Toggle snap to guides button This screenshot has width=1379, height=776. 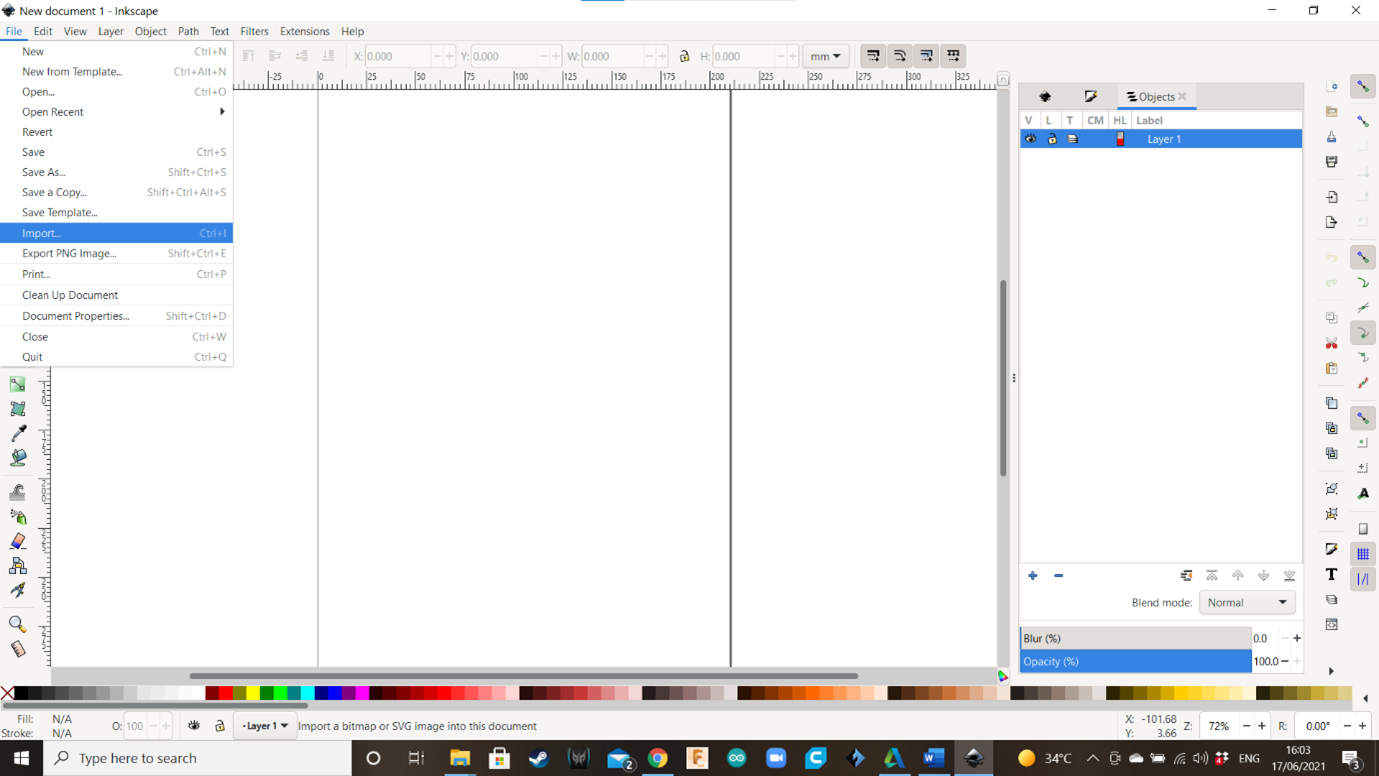point(1363,579)
